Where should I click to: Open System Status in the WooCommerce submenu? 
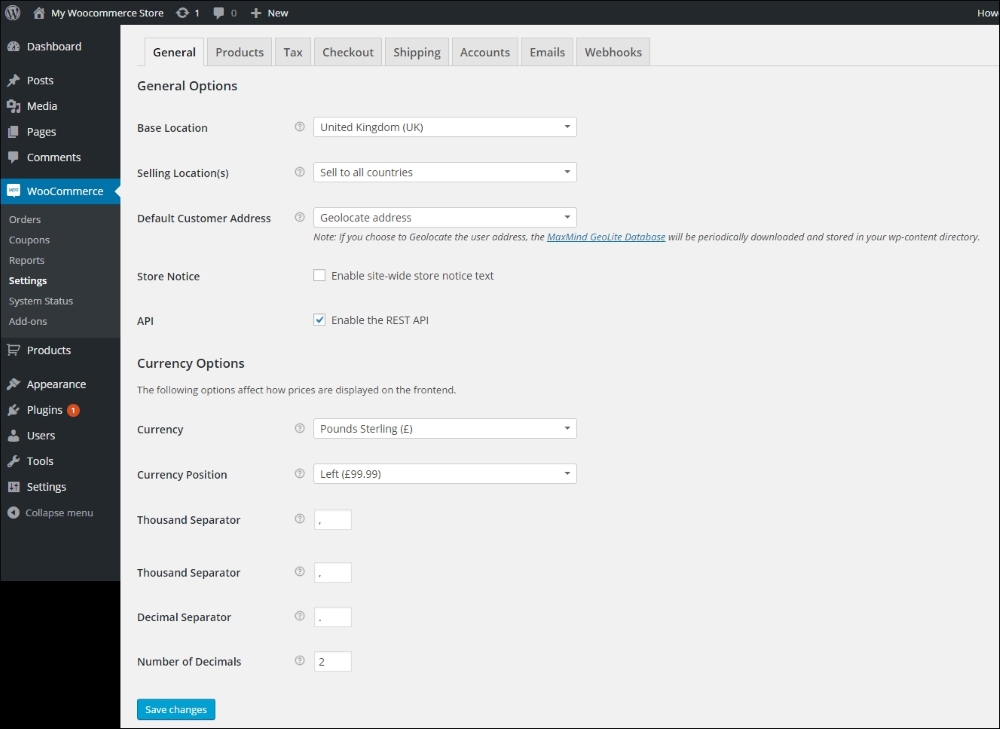tap(41, 301)
